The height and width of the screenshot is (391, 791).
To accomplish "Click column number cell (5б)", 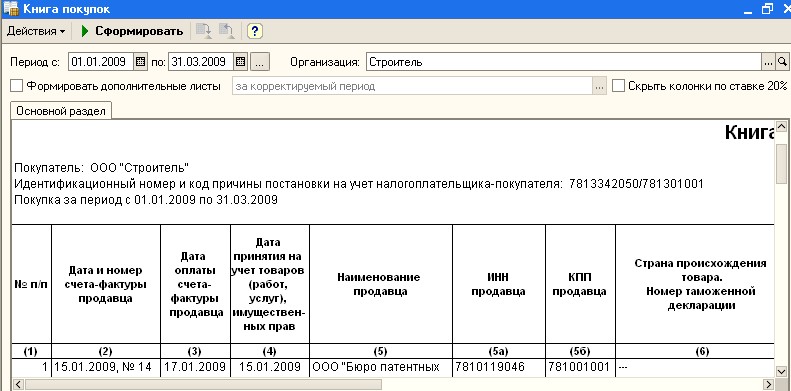I will click(581, 351).
